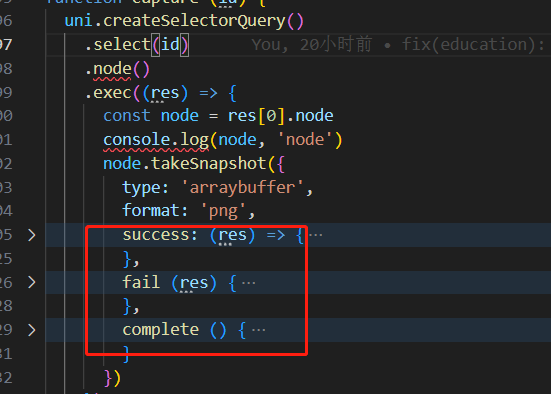Click 'const node = res[0].node' line
The height and width of the screenshot is (394, 551).
[218, 116]
